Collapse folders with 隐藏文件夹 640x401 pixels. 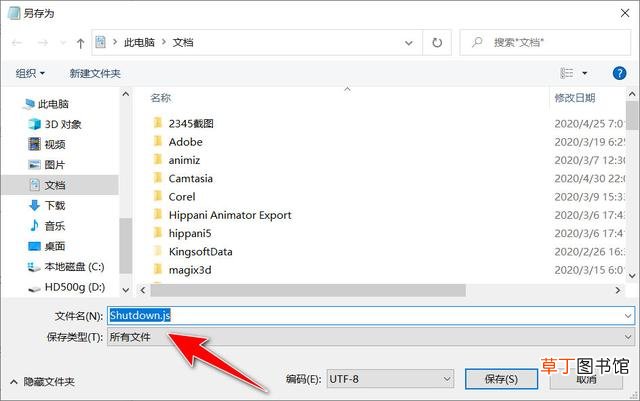[42, 382]
